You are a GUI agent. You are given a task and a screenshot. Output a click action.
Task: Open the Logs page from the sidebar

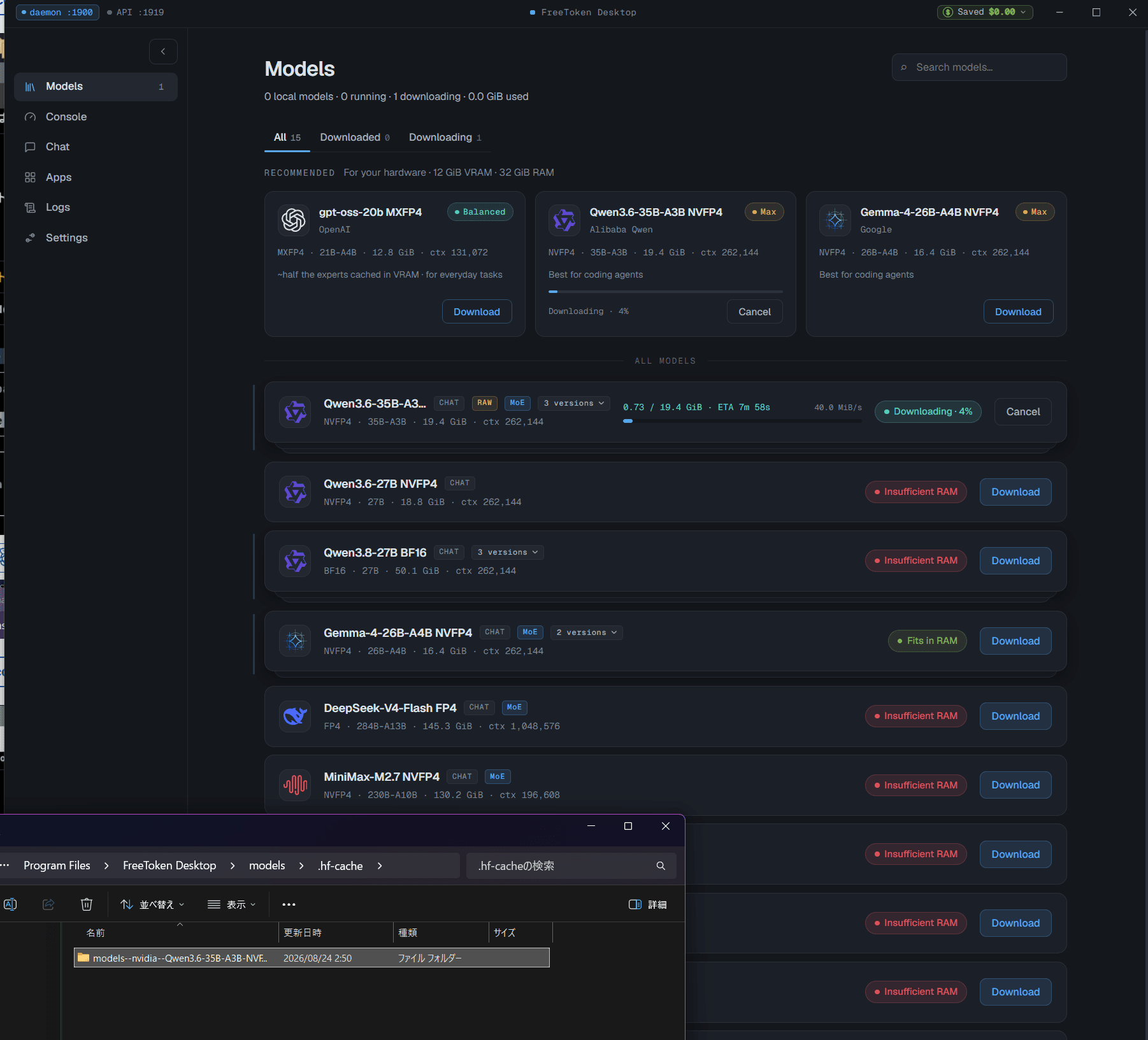(96, 207)
